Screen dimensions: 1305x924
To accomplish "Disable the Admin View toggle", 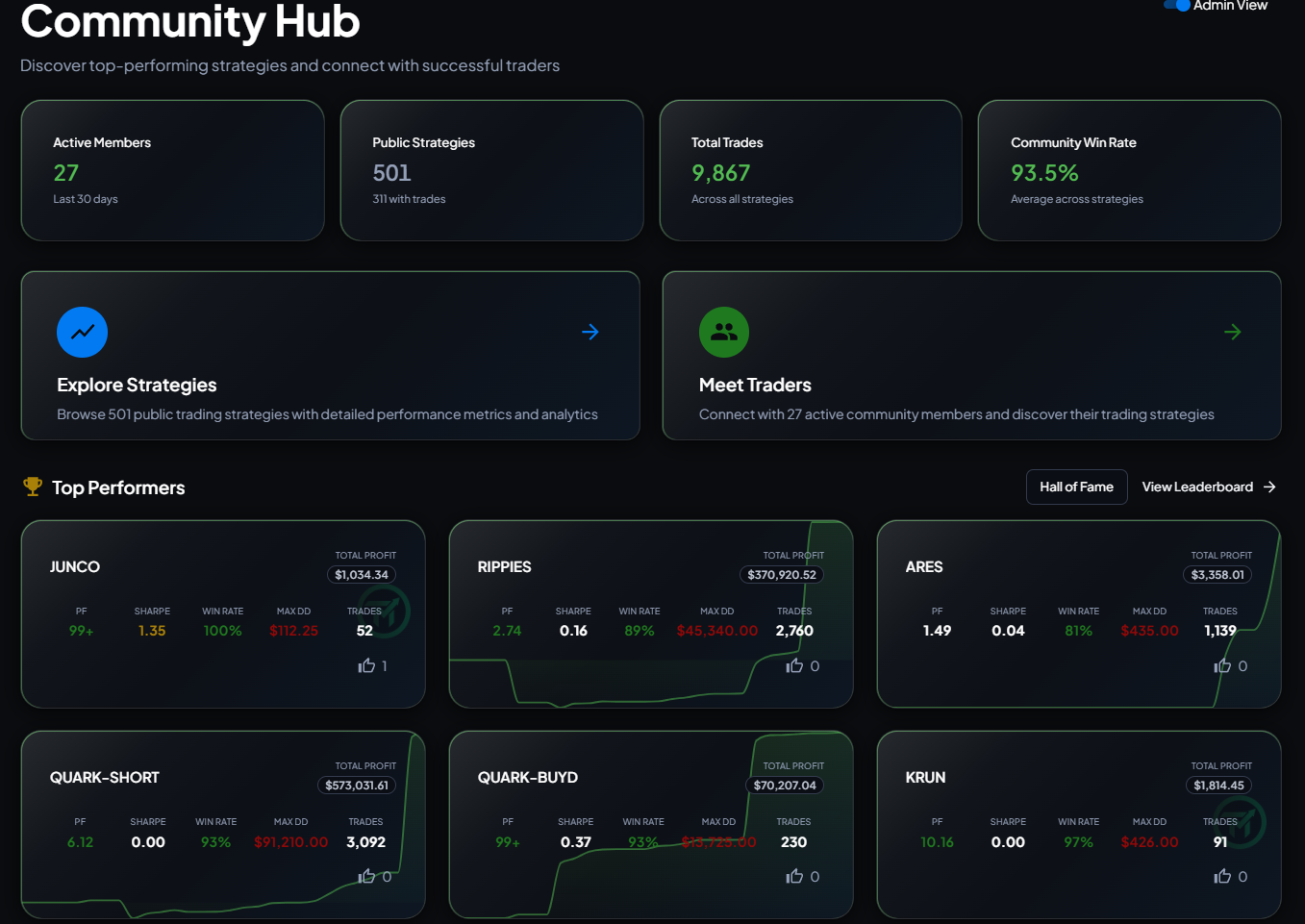I will click(x=1178, y=5).
